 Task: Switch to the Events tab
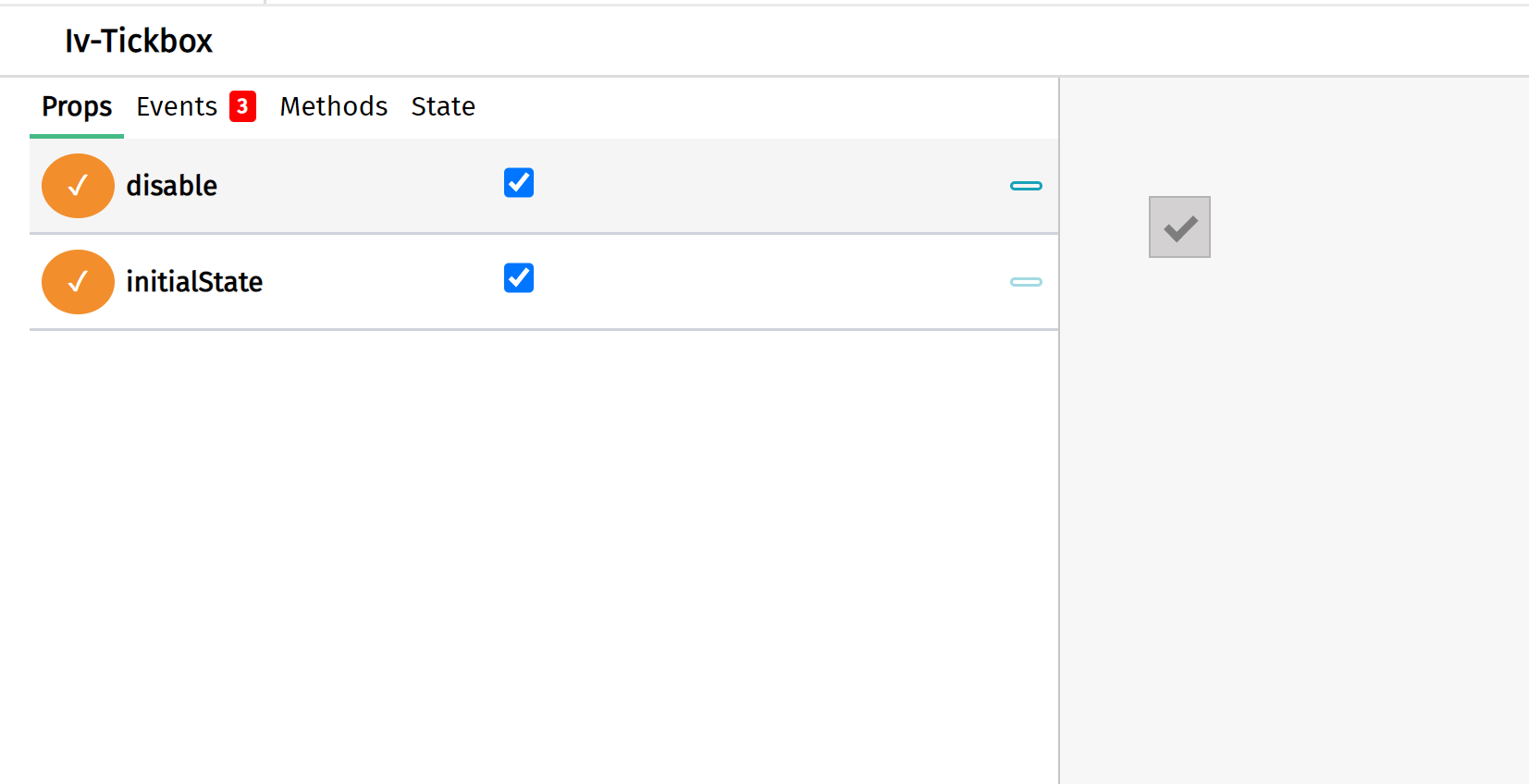point(177,106)
